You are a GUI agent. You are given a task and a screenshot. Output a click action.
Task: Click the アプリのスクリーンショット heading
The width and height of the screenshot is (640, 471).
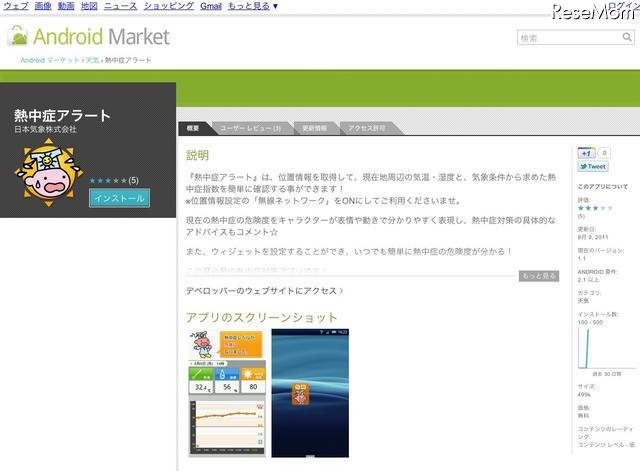pyautogui.click(x=262, y=317)
